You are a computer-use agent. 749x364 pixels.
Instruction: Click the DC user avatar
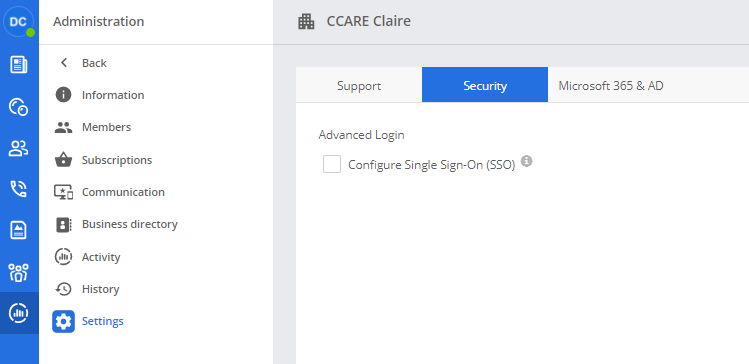pyautogui.click(x=18, y=21)
